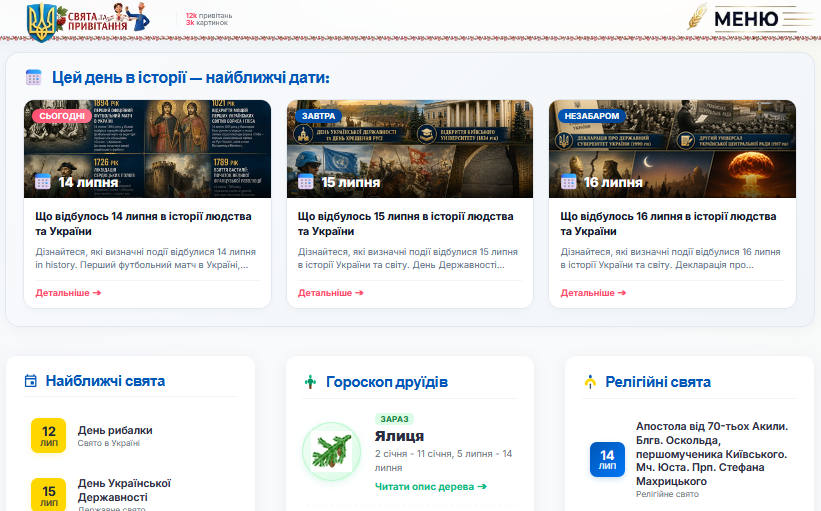Click 'Детальніше' under the 16 липня card
821x511 pixels.
tap(593, 293)
